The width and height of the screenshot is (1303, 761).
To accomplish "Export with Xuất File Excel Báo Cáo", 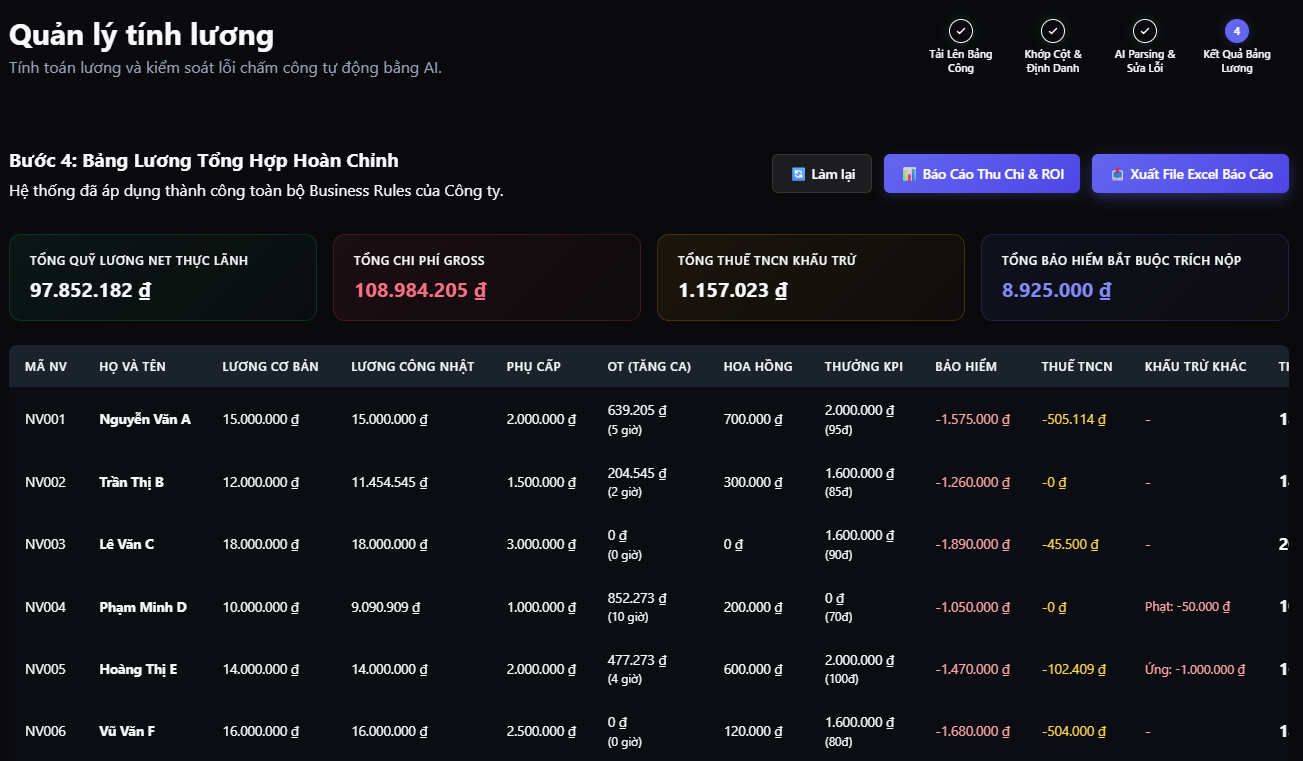I will click(1190, 174).
